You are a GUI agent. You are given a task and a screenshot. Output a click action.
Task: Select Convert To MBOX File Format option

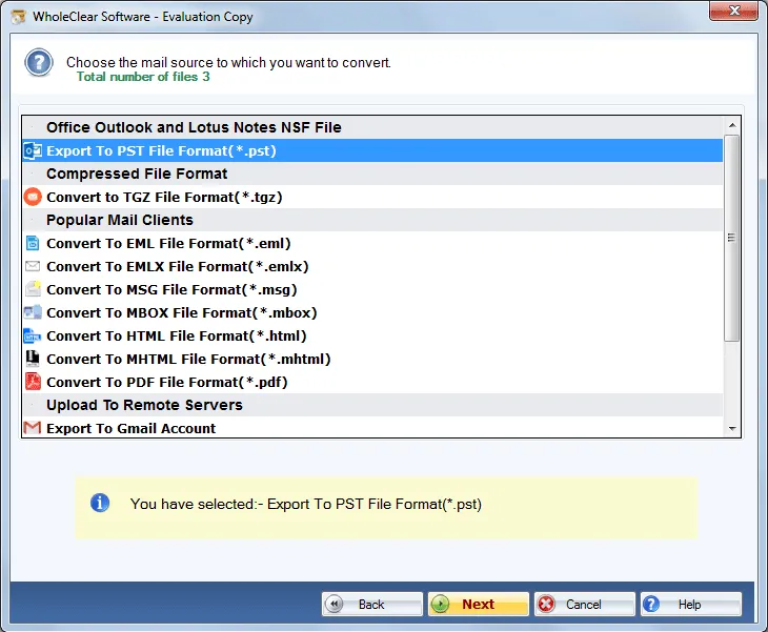coord(181,313)
